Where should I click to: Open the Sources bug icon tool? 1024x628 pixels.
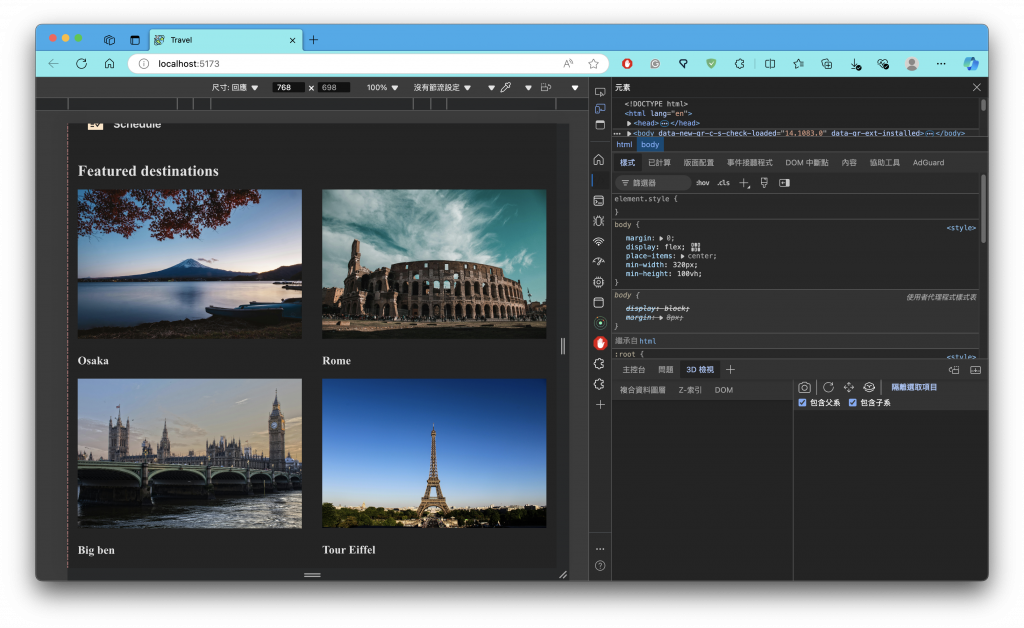(x=599, y=221)
